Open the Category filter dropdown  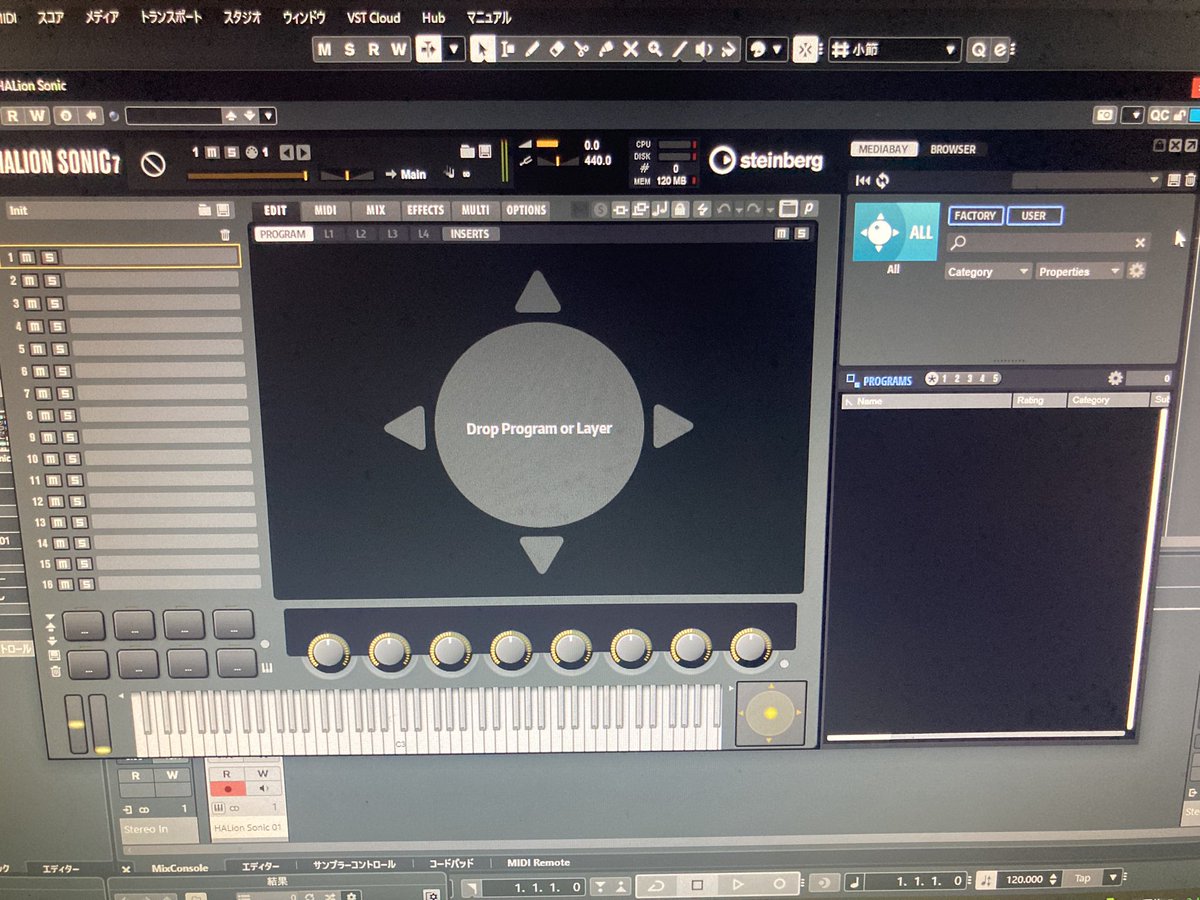pos(988,272)
